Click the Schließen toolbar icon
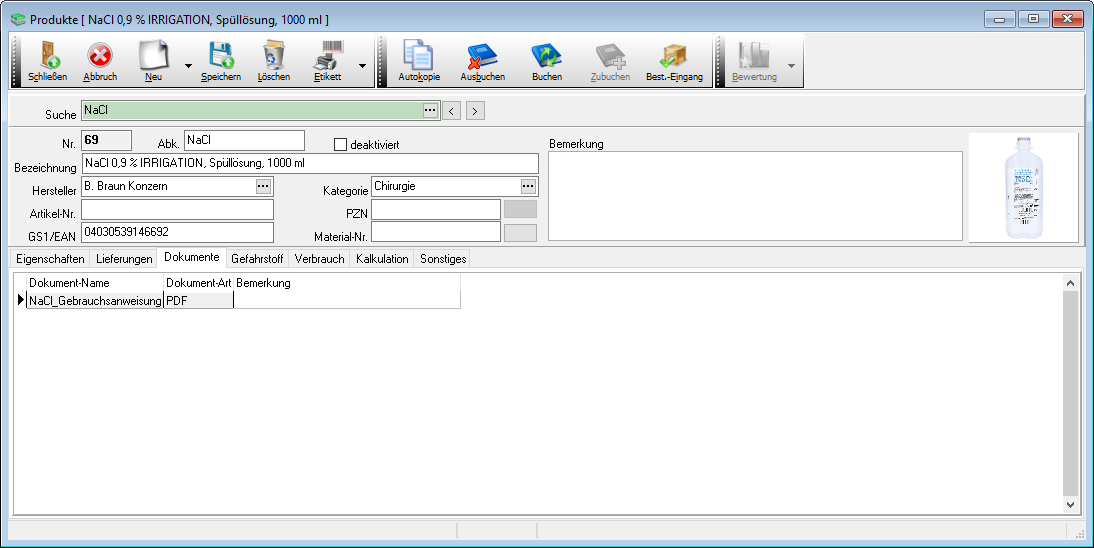 [x=47, y=61]
